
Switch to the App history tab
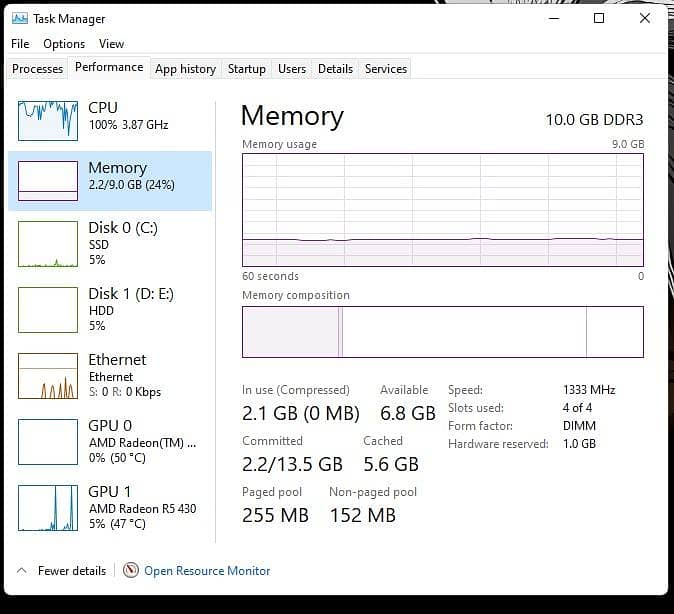[185, 69]
